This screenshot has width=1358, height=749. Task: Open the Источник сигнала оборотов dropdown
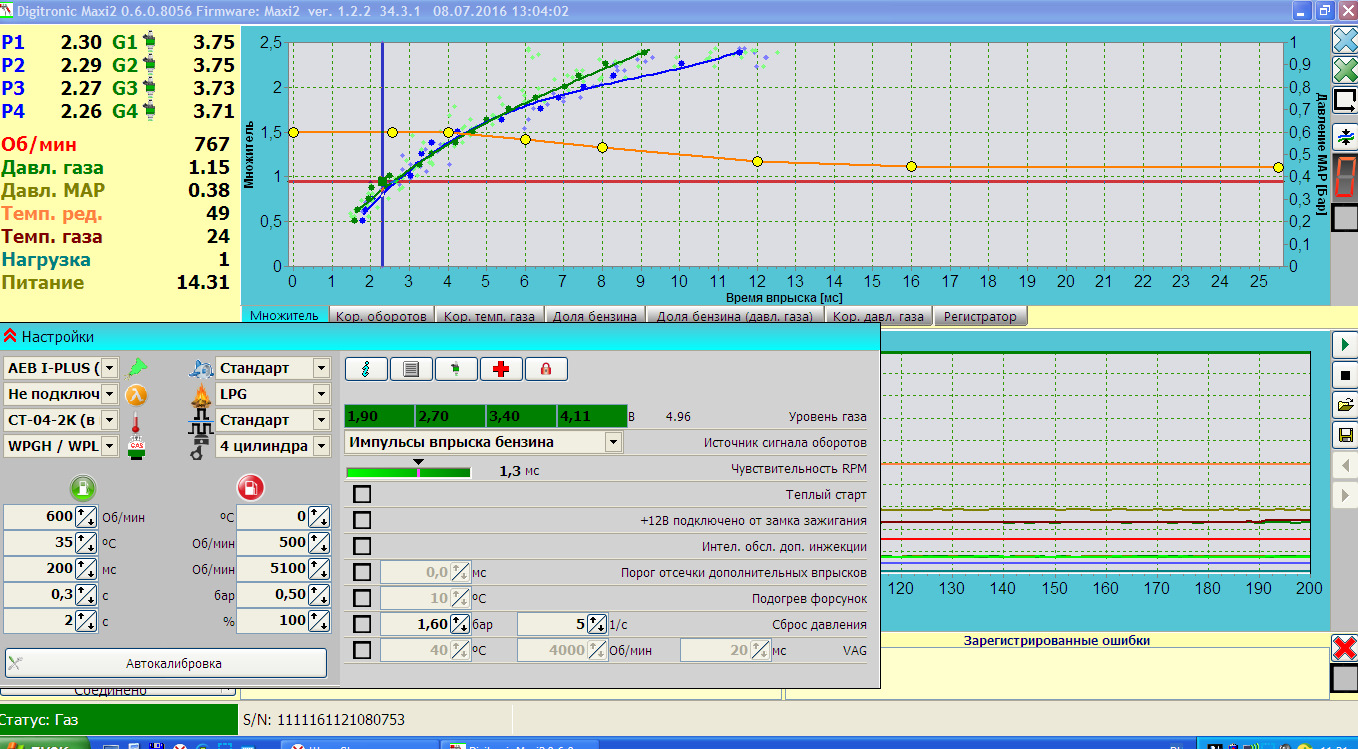click(x=613, y=442)
